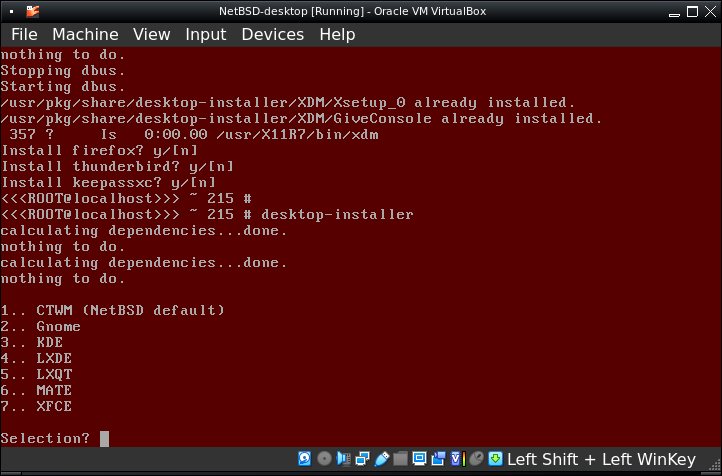Screen dimensions: 722x476
Task: Click the network adapter status icon
Action: [363, 459]
